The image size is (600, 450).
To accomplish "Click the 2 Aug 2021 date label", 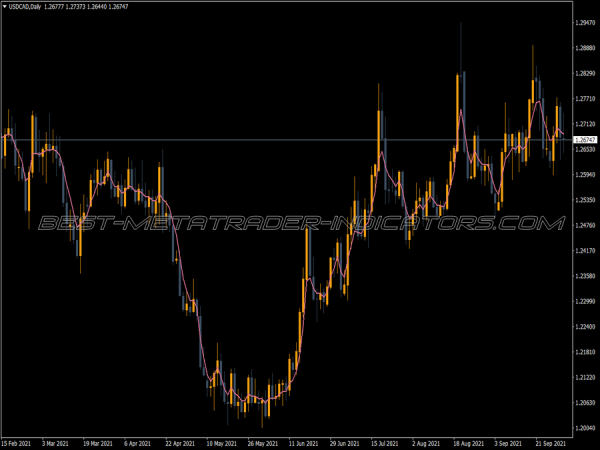I will 426,443.
